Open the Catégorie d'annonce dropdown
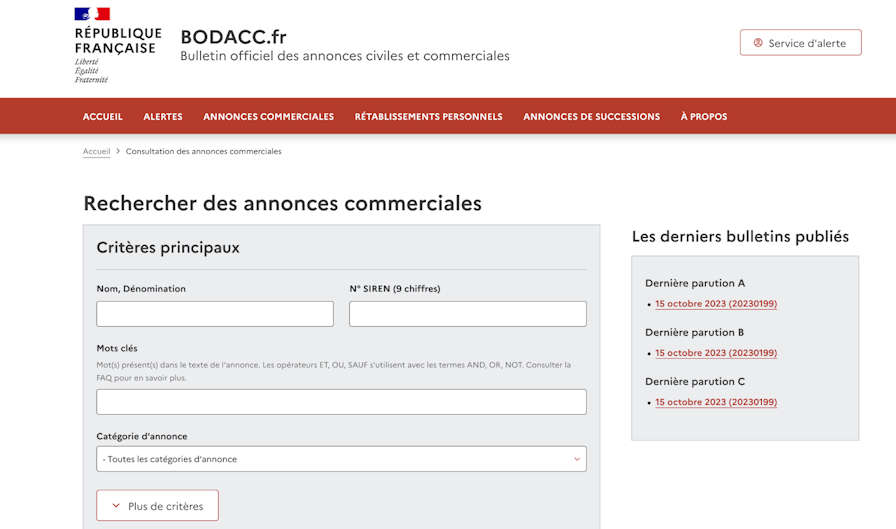 342,459
